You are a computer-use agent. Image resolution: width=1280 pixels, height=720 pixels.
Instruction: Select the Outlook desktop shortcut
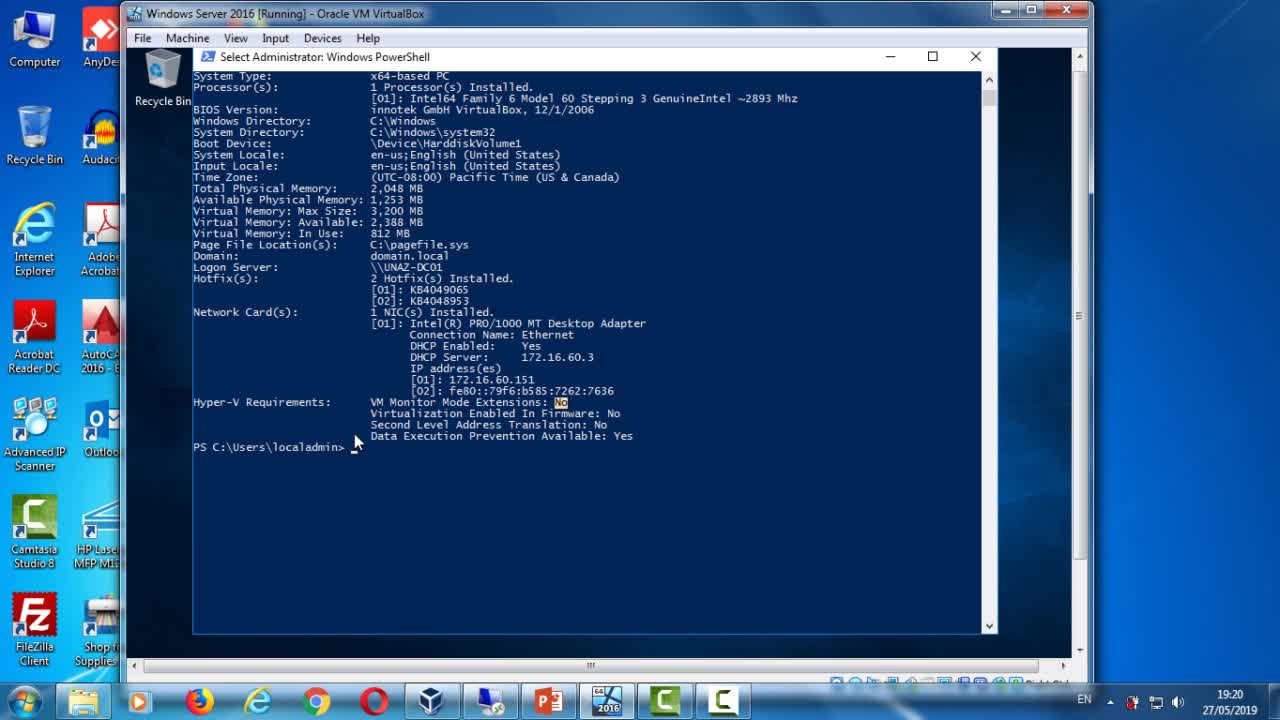100,430
